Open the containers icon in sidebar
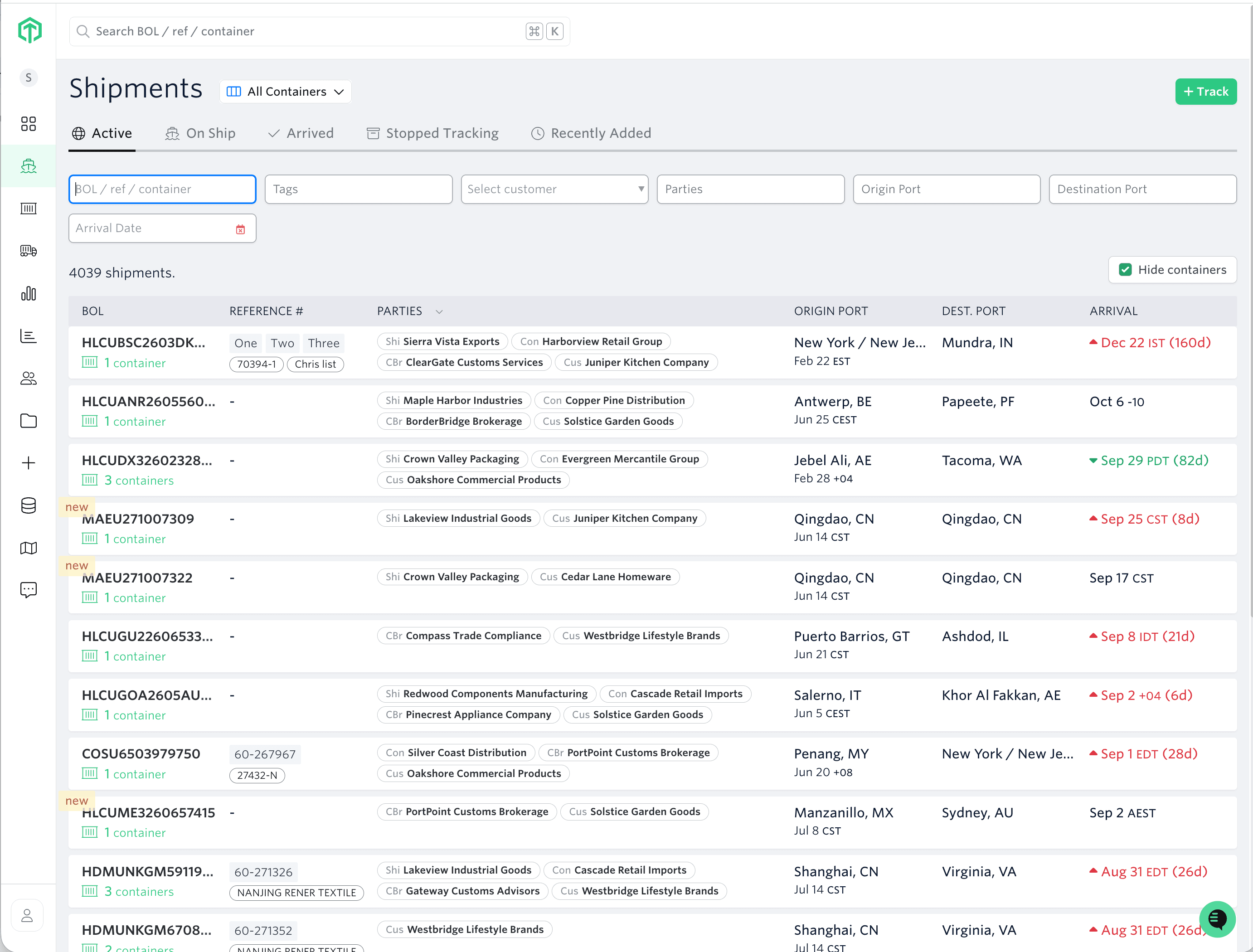This screenshot has width=1253, height=952. [29, 209]
